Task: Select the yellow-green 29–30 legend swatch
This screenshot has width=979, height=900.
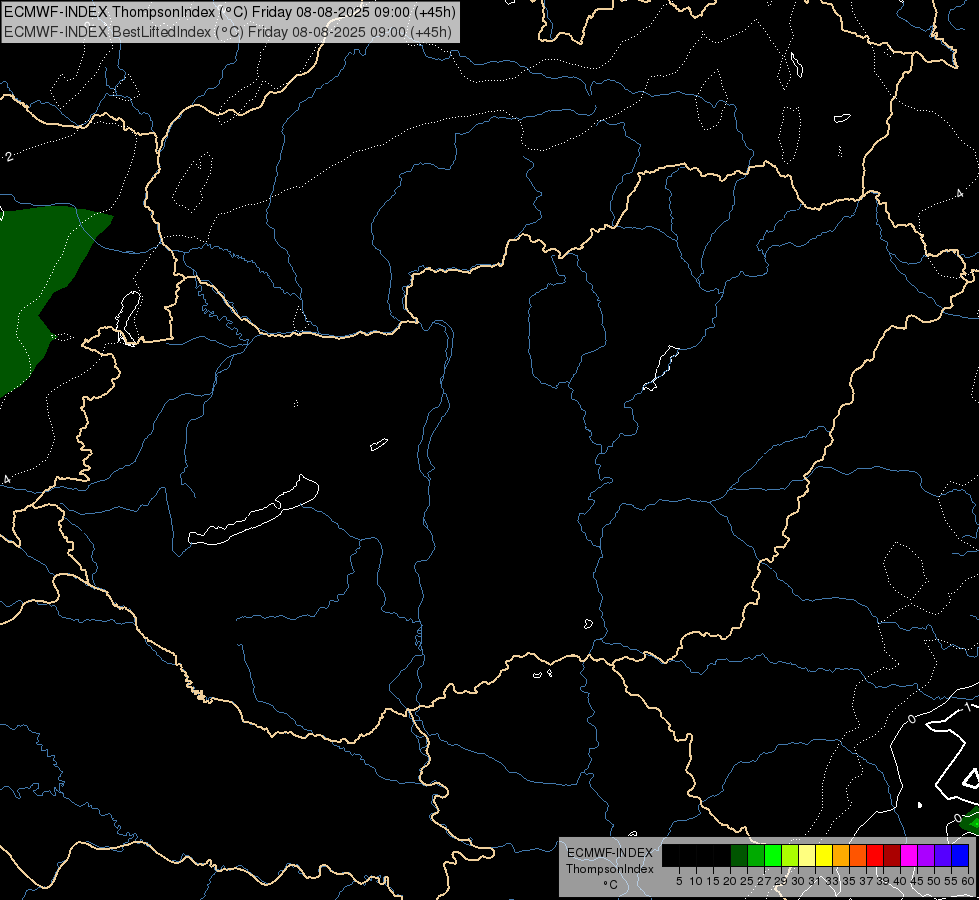Action: click(790, 856)
